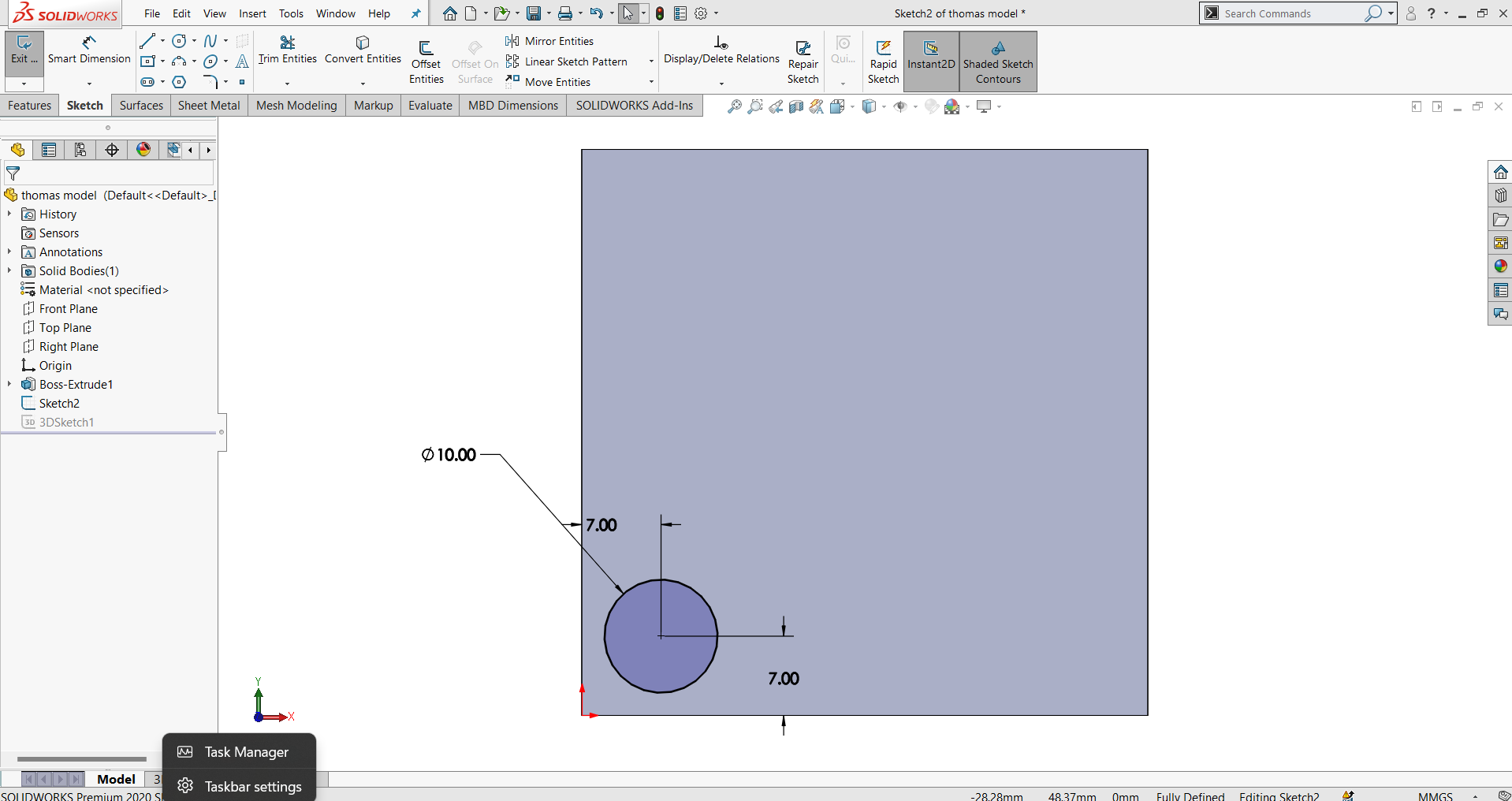Viewport: 1512px width, 801px height.
Task: Select the Polygon sketch tool
Action: [x=180, y=82]
